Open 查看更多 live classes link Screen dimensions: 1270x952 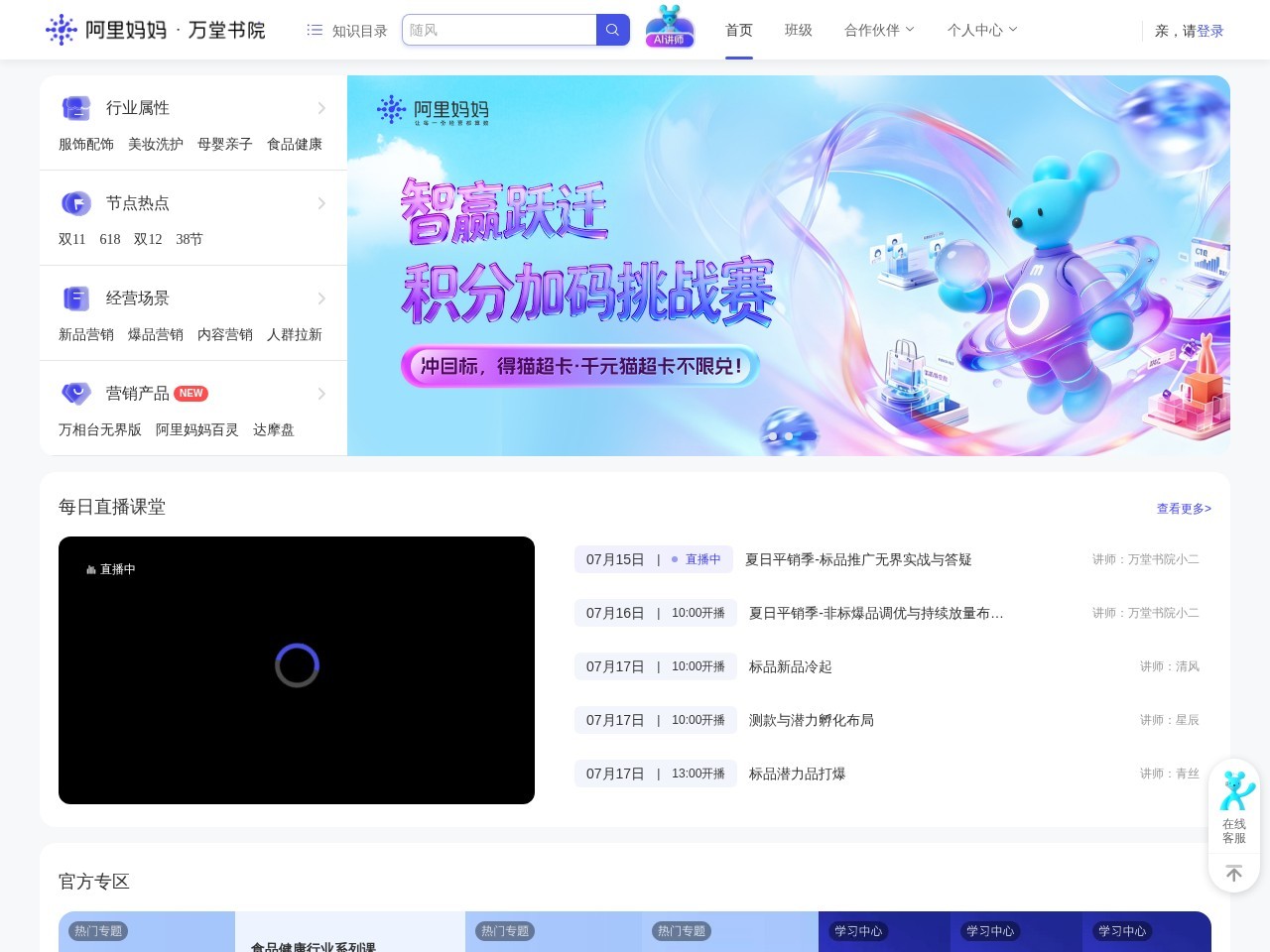pos(1184,509)
